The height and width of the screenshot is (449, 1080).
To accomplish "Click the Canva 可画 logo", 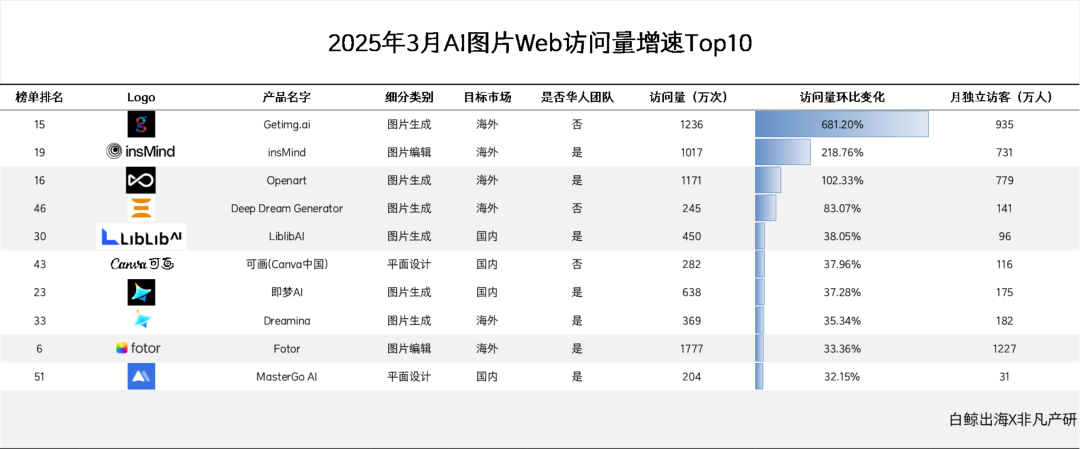I will point(141,264).
